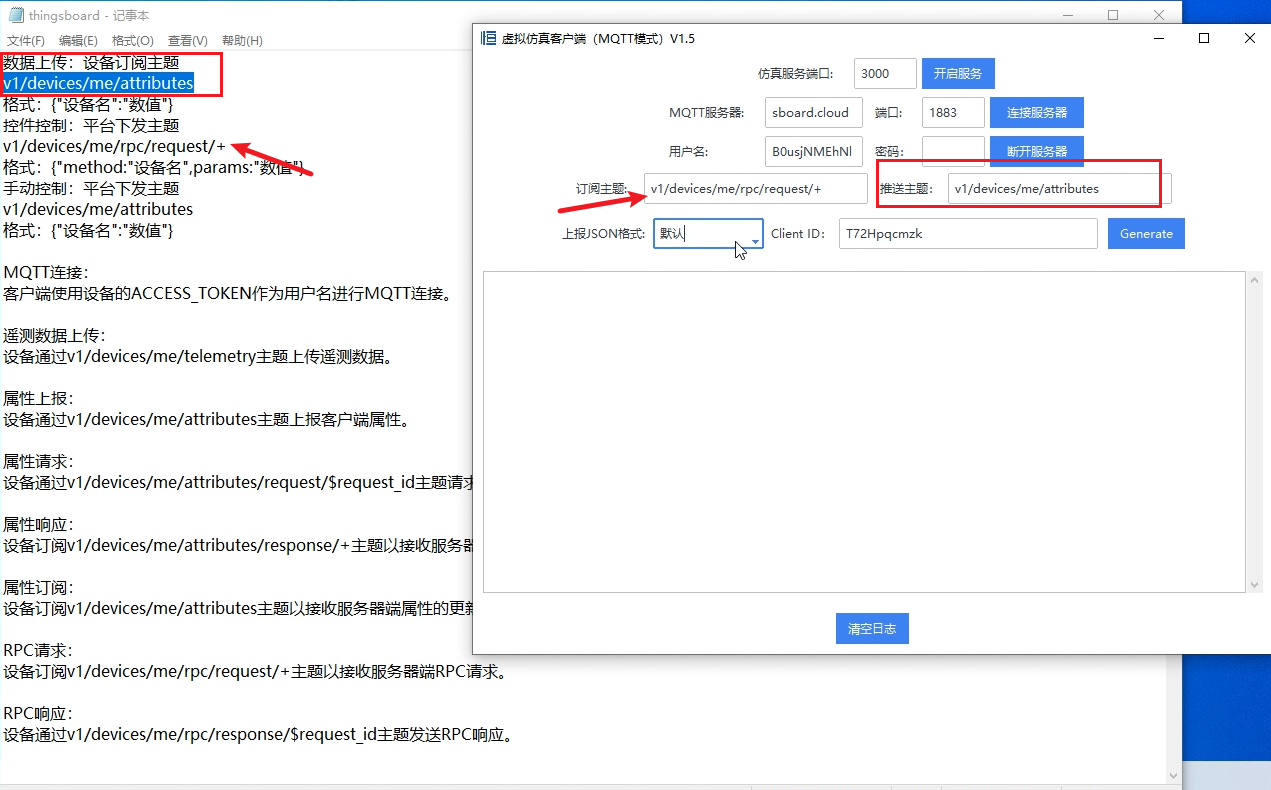Click the 订阅主题 topic field

755,188
